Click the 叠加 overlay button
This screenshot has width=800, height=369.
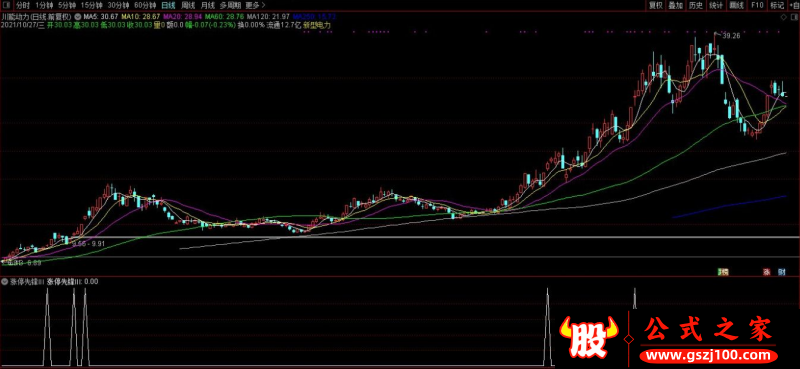pos(676,6)
